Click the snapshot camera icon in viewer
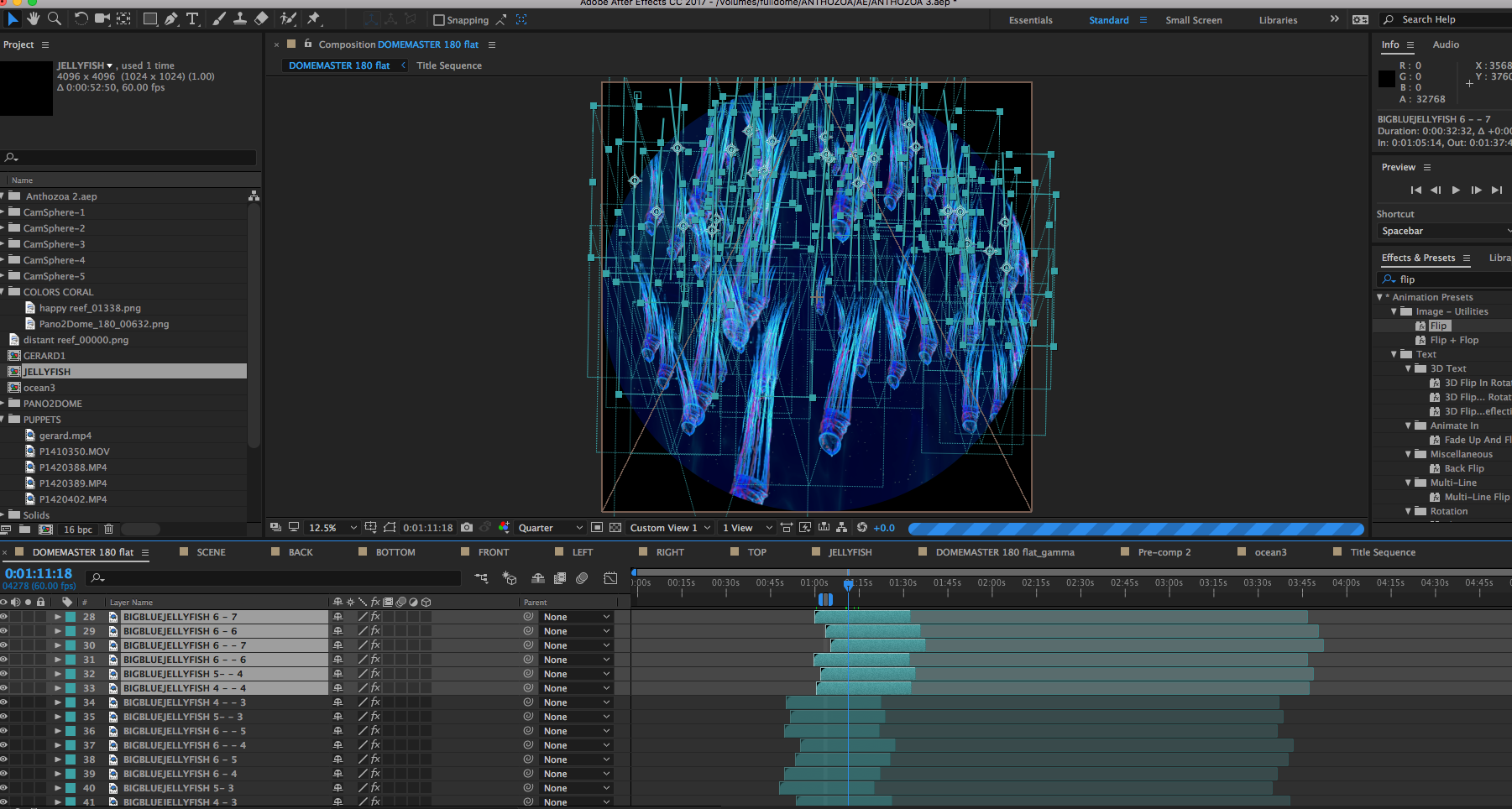The height and width of the screenshot is (809, 1512). pyautogui.click(x=467, y=528)
